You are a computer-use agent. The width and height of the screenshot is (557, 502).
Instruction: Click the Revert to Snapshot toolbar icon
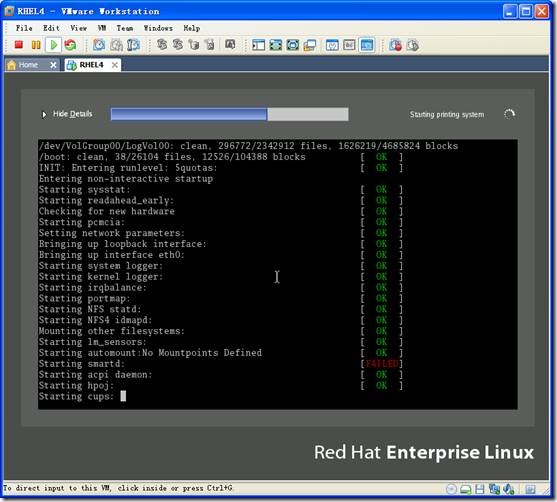pos(117,45)
